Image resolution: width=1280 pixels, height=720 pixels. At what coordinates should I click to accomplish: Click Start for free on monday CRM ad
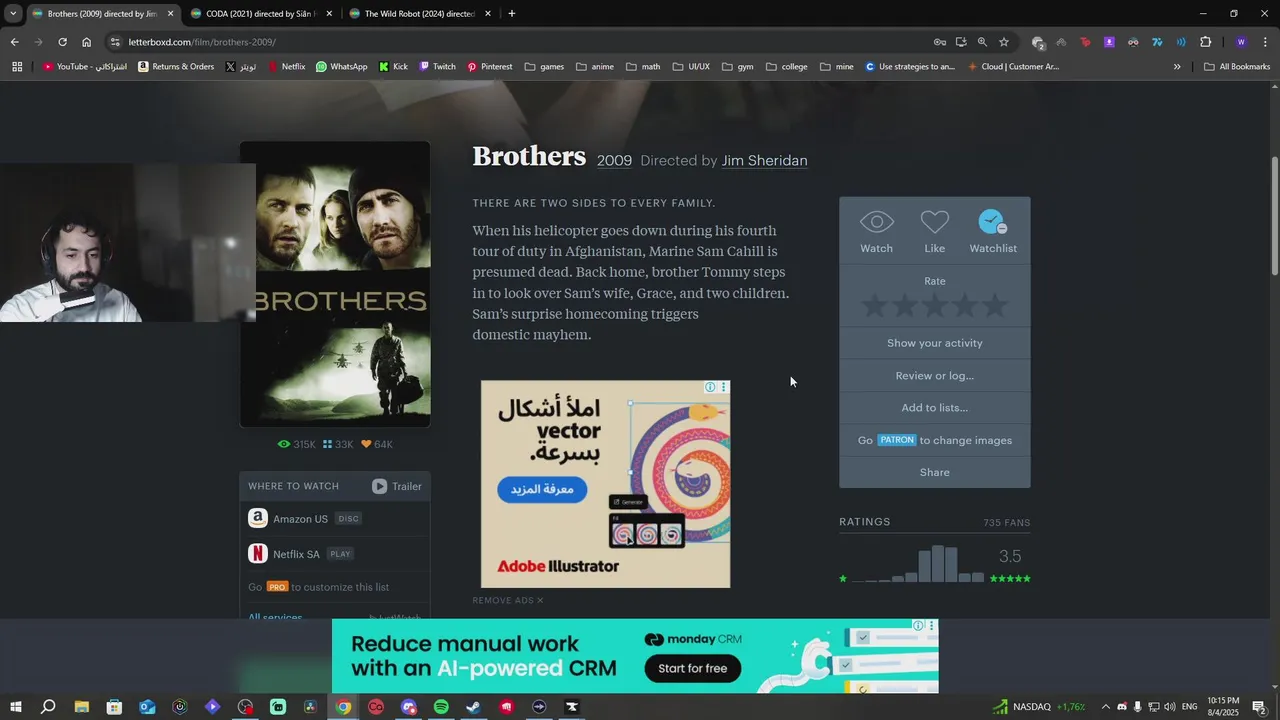[692, 668]
